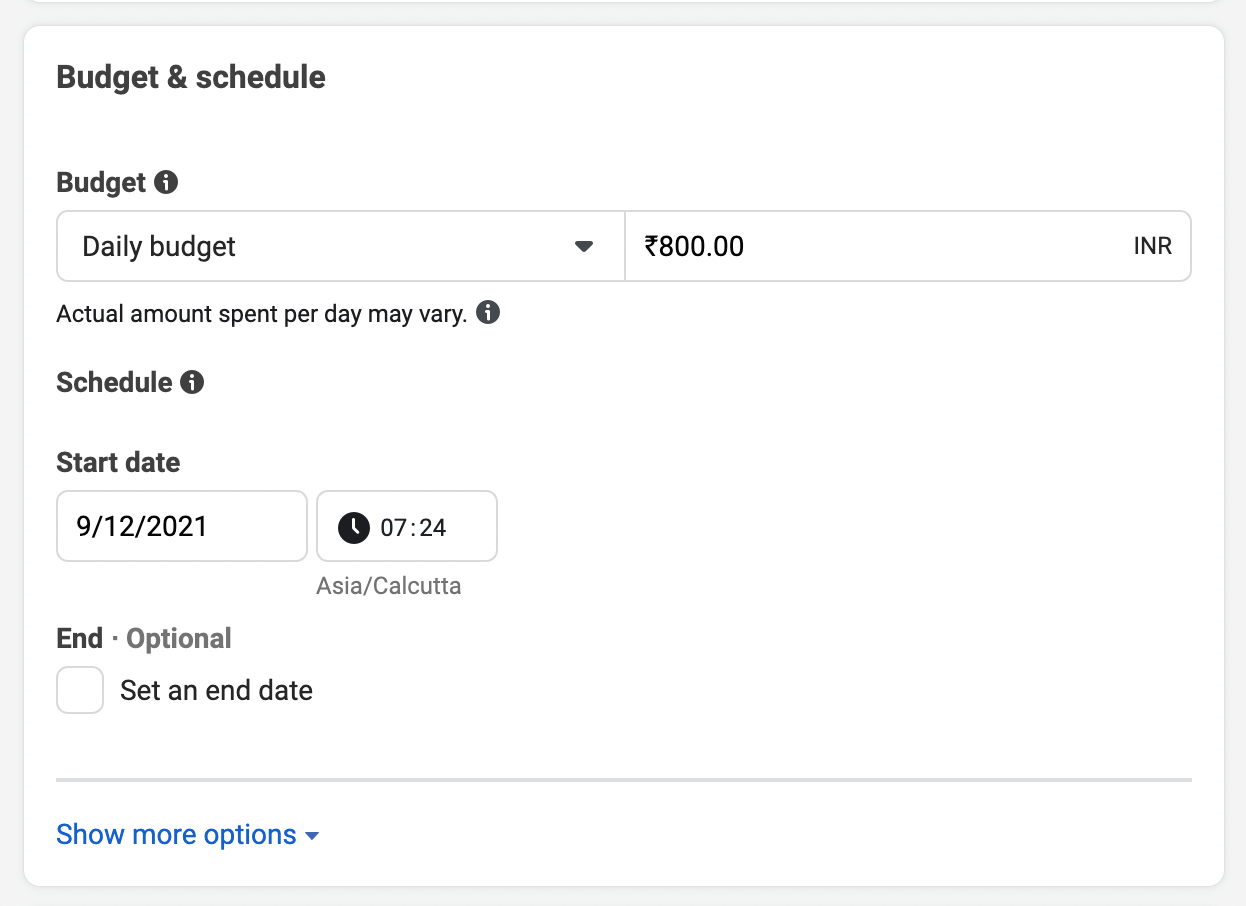Click the 'End · Optional' label

pos(144,638)
